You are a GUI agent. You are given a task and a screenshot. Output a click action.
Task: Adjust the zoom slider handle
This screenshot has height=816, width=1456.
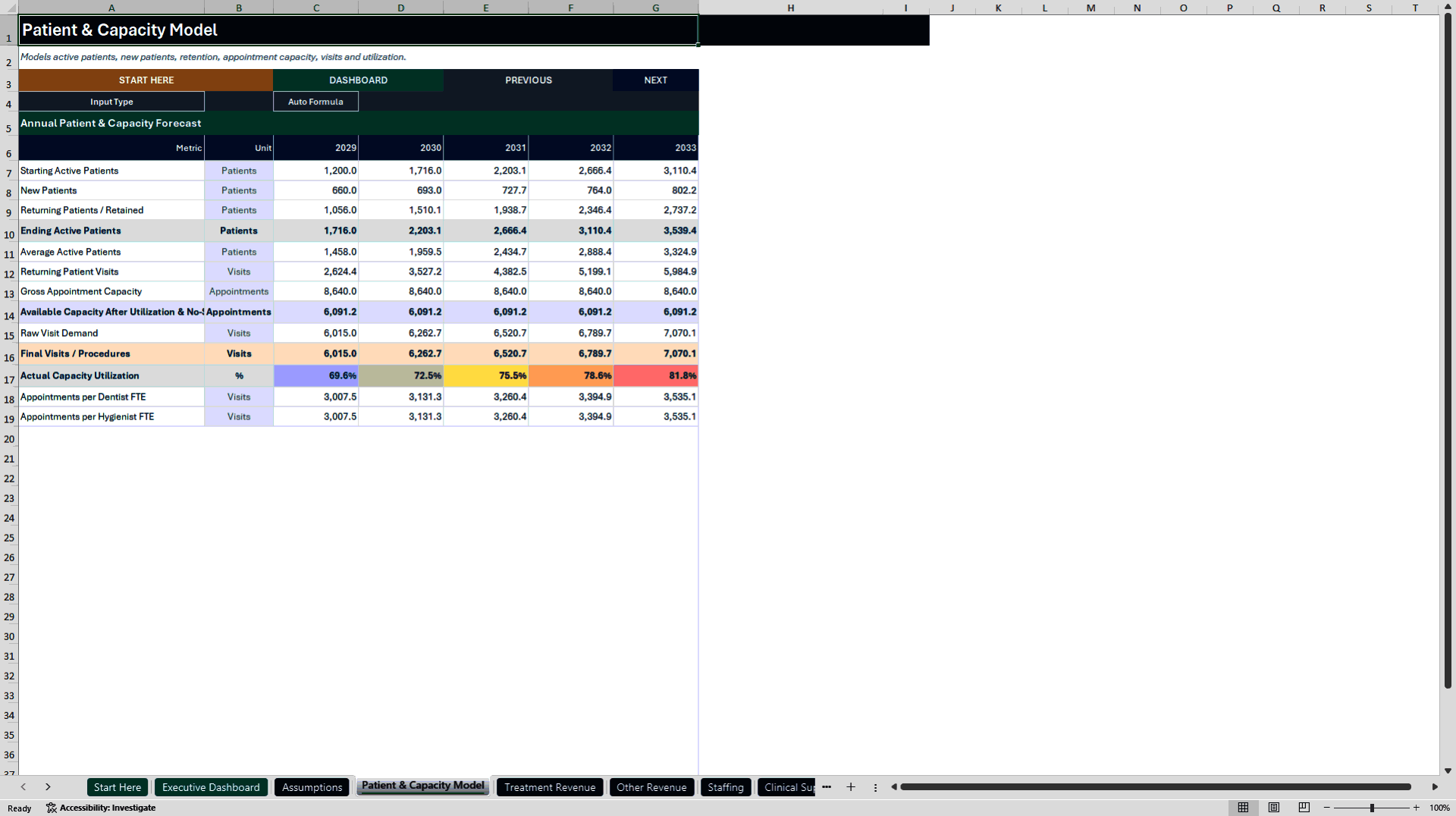pos(1372,808)
